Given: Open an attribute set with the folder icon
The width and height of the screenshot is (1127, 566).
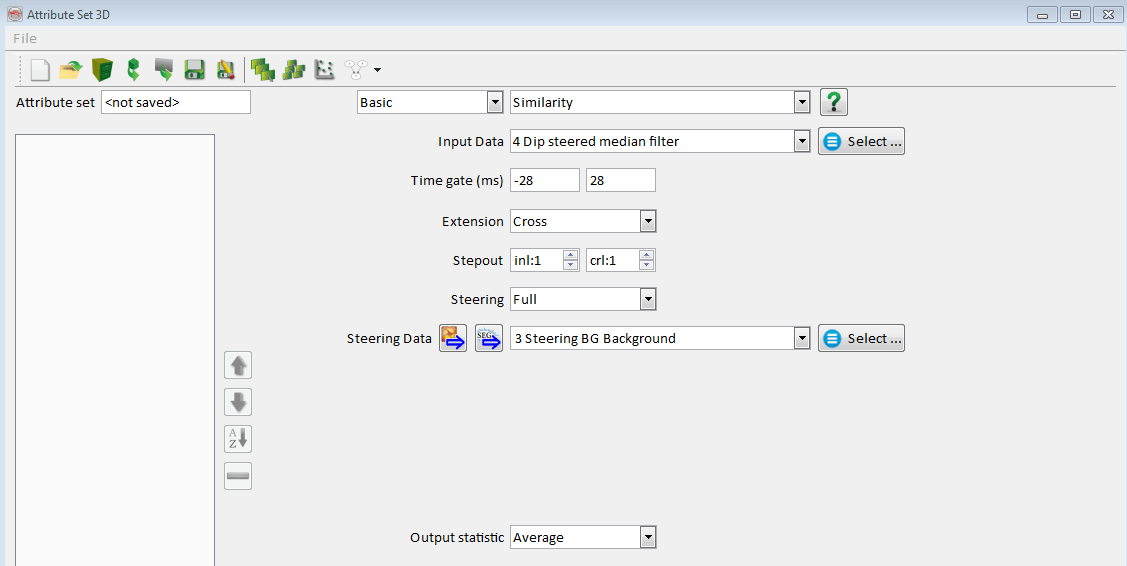Looking at the screenshot, I should tap(70, 70).
